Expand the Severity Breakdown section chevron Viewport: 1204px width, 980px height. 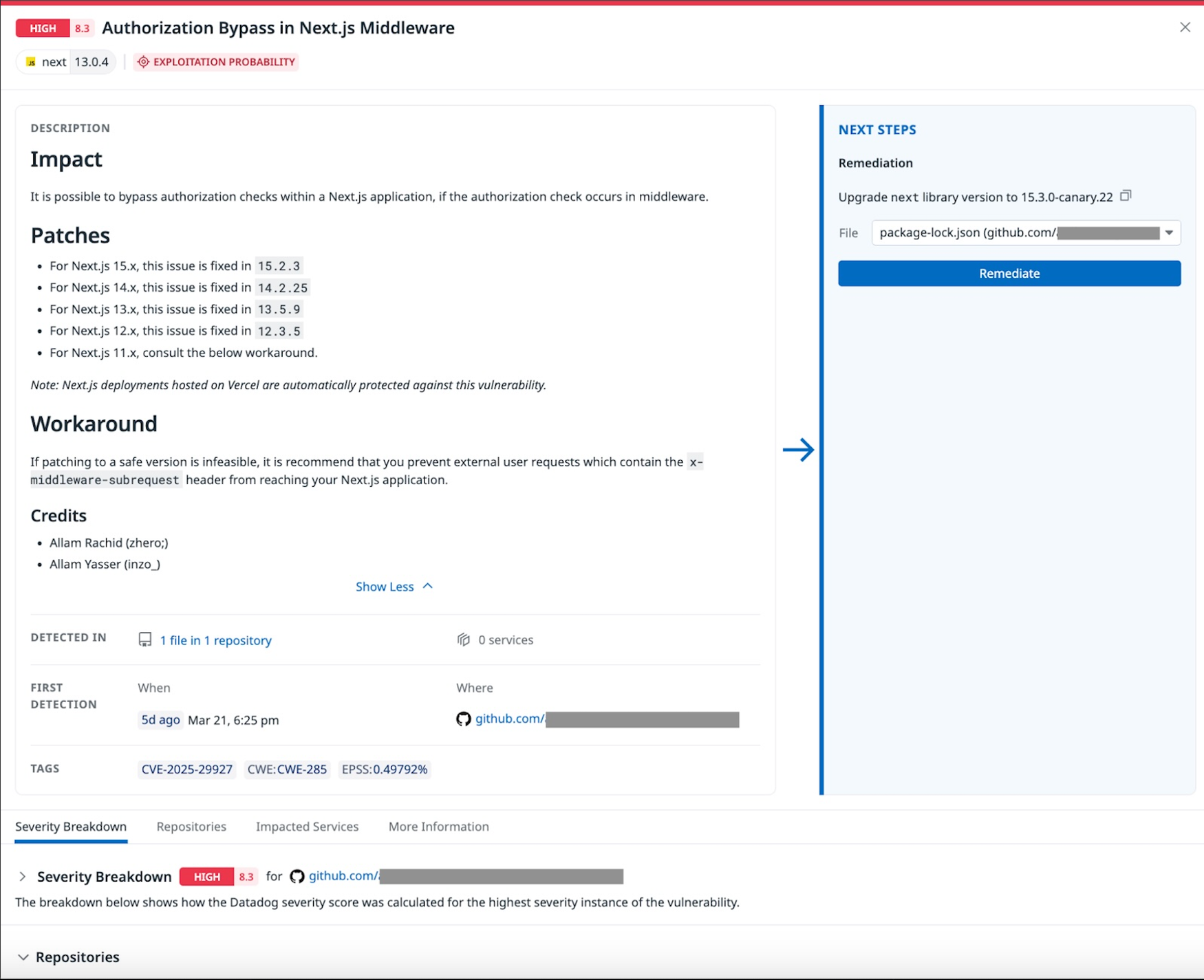point(23,877)
